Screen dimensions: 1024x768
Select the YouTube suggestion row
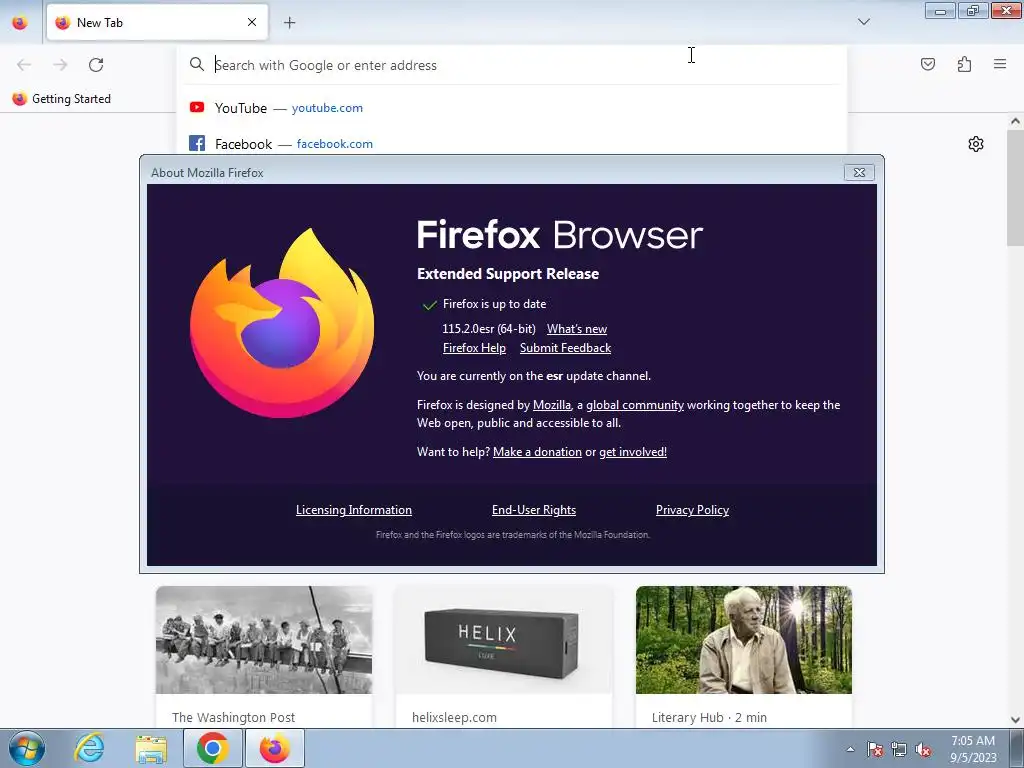click(512, 108)
